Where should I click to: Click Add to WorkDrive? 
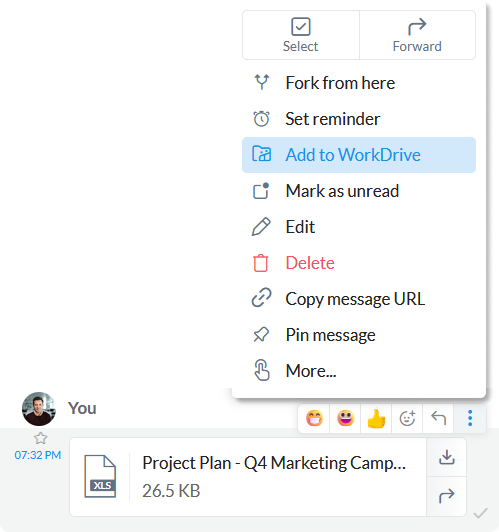click(359, 155)
